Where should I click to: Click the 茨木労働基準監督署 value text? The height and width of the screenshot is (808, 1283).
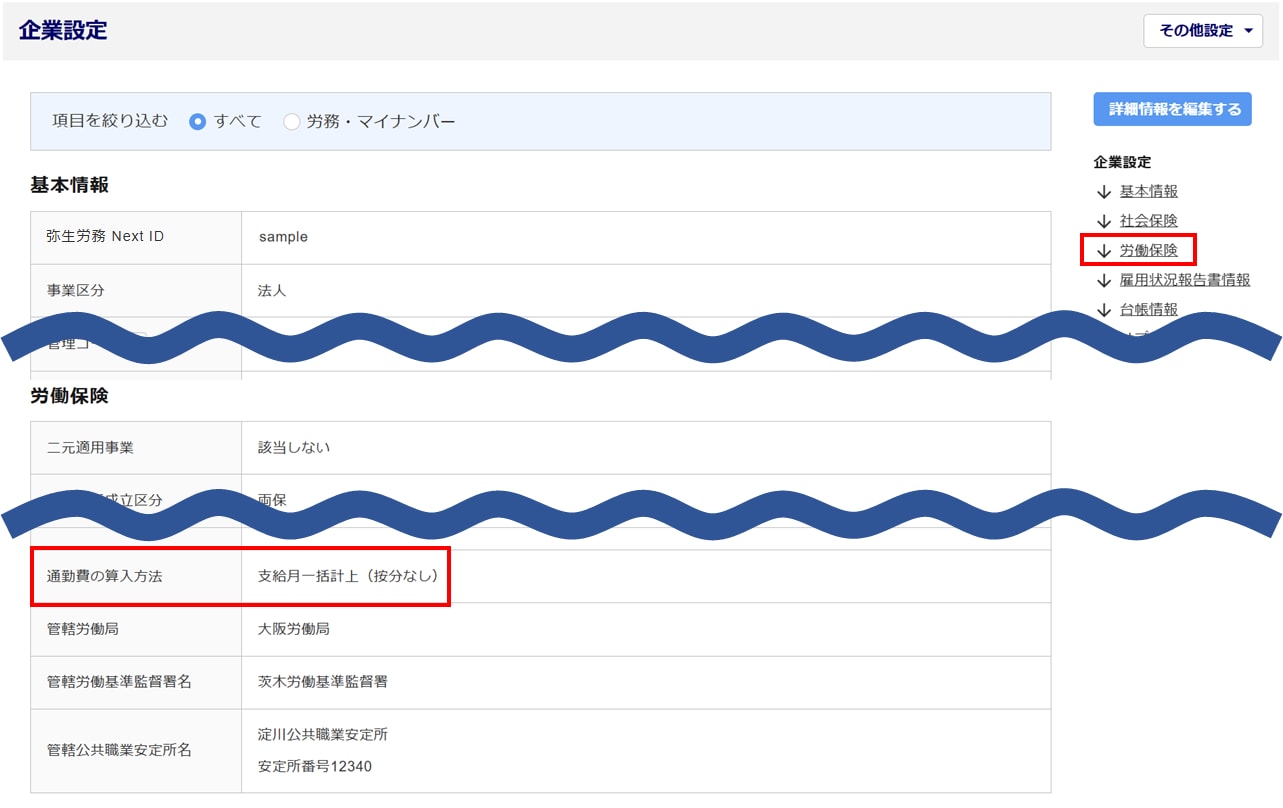(x=322, y=682)
